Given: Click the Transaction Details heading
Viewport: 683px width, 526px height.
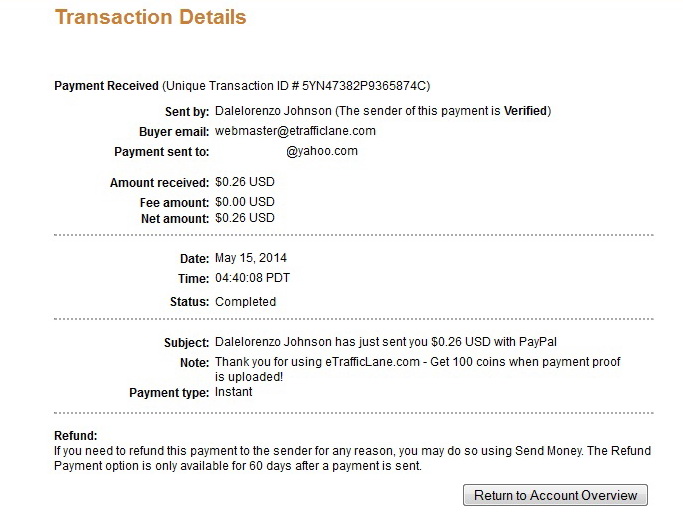Looking at the screenshot, I should (x=151, y=17).
